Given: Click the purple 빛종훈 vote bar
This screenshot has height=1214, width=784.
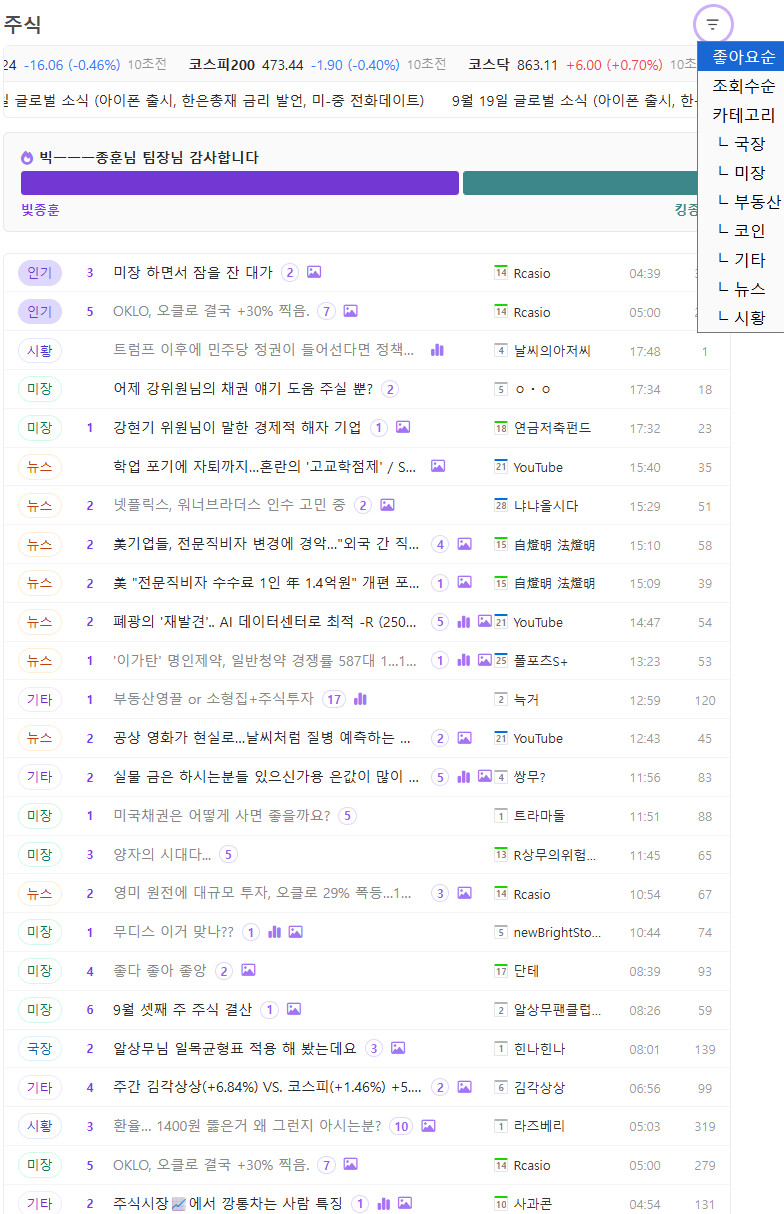Looking at the screenshot, I should [240, 183].
